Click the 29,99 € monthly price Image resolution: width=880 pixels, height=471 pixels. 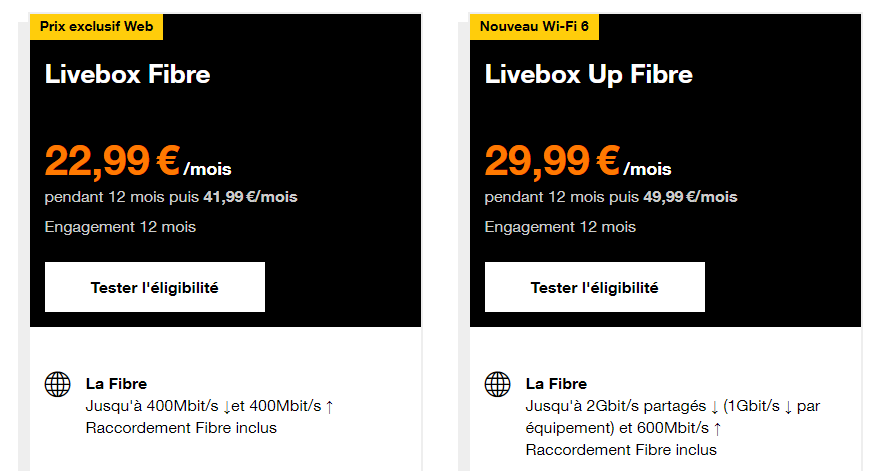pyautogui.click(x=552, y=161)
